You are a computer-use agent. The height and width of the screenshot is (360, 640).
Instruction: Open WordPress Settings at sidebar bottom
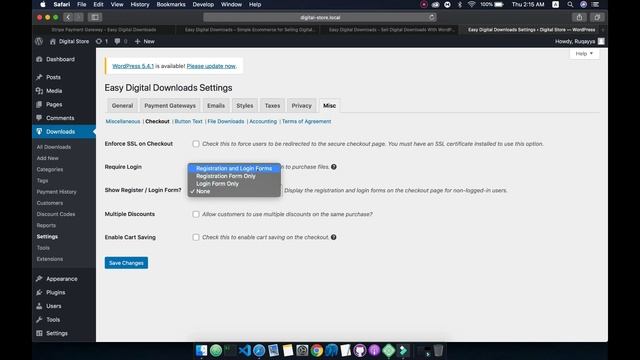coord(57,333)
